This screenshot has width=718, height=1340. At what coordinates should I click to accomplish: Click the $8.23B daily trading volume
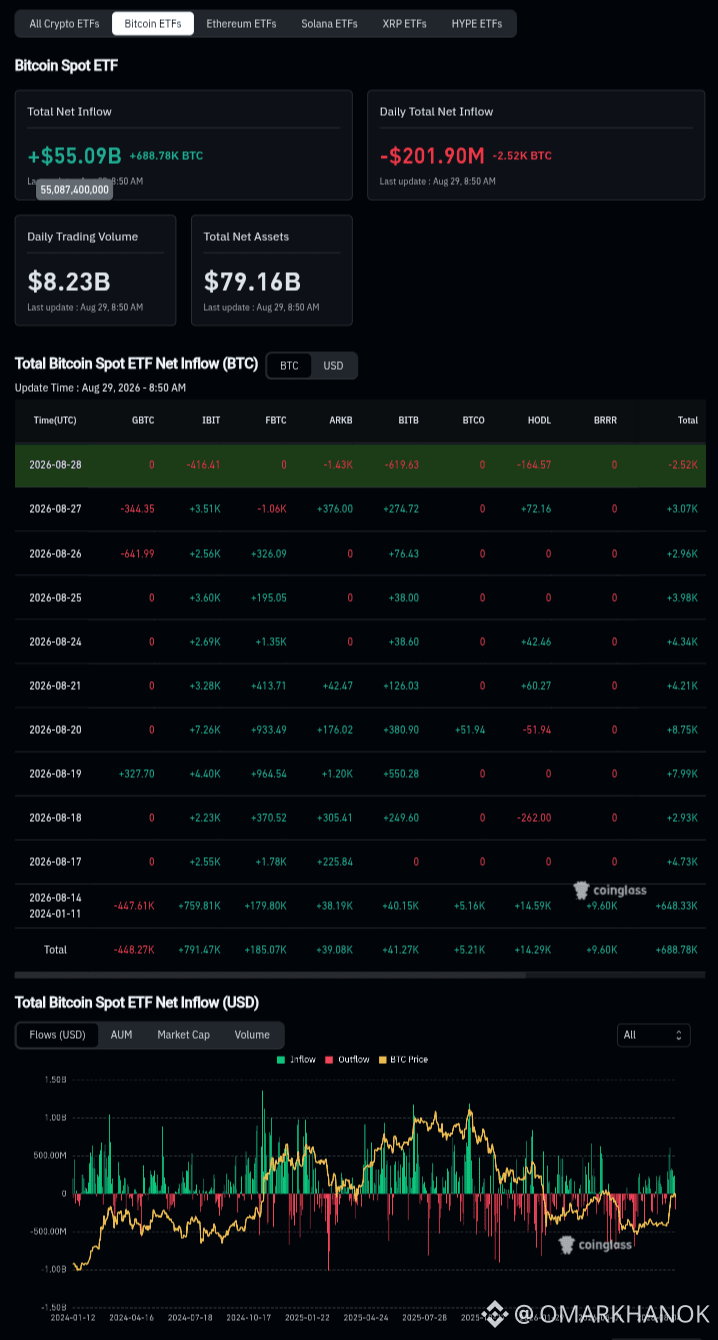(69, 281)
